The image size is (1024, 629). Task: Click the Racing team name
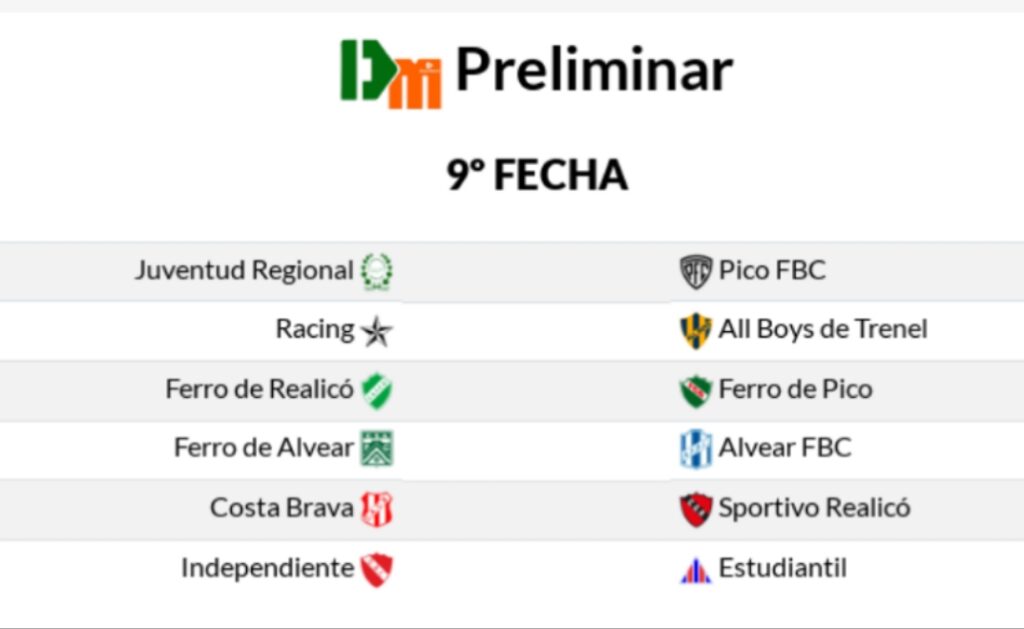tap(315, 329)
